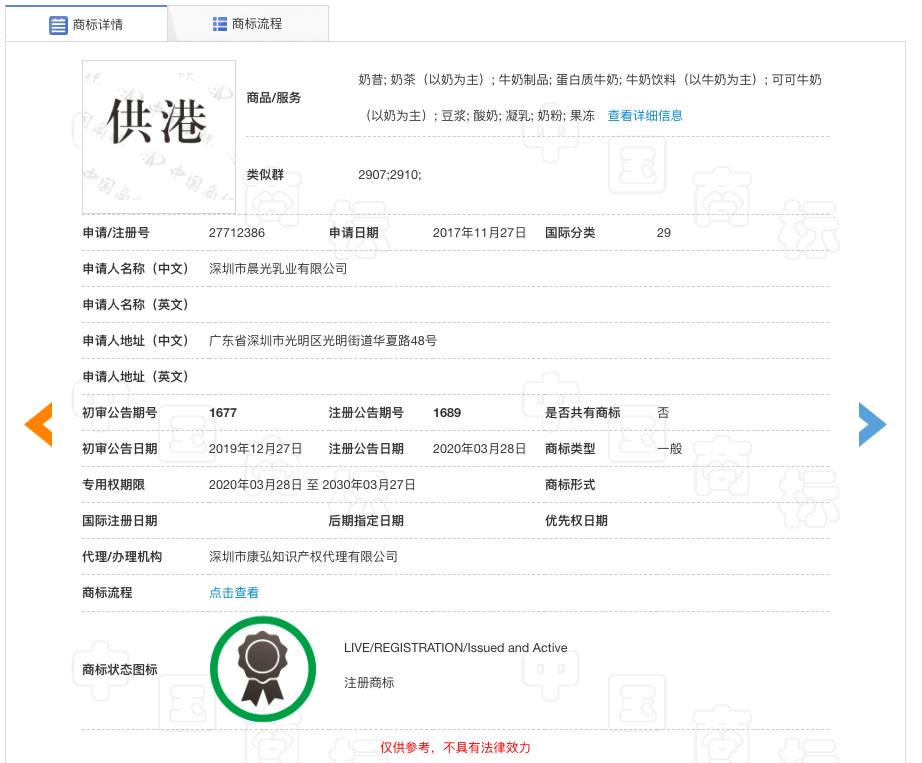Select international class value 29
This screenshot has width=922, height=763.
coord(664,233)
